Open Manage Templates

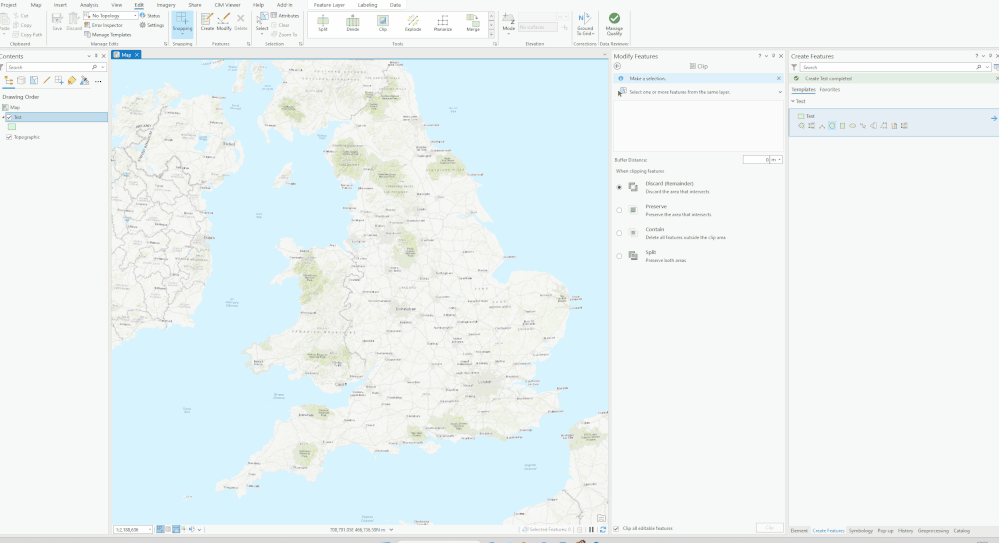point(108,35)
